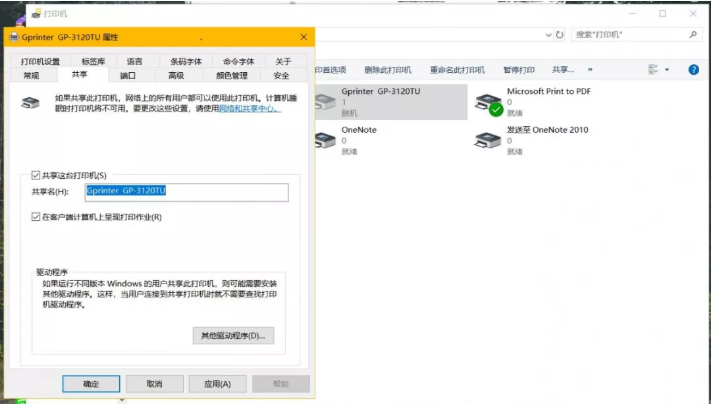Select the Gprinter GP-3120TU printer icon in list
The height and width of the screenshot is (404, 712).
tap(325, 102)
